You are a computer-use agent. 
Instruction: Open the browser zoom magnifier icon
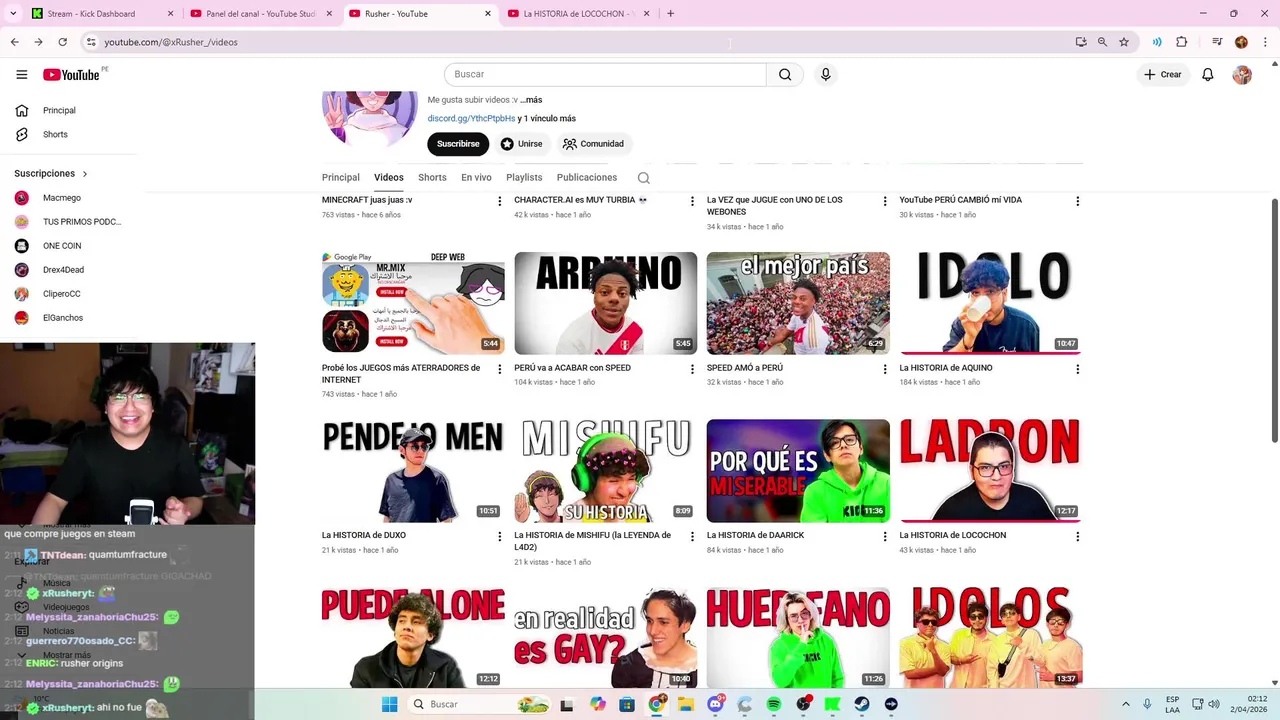coord(1102,42)
